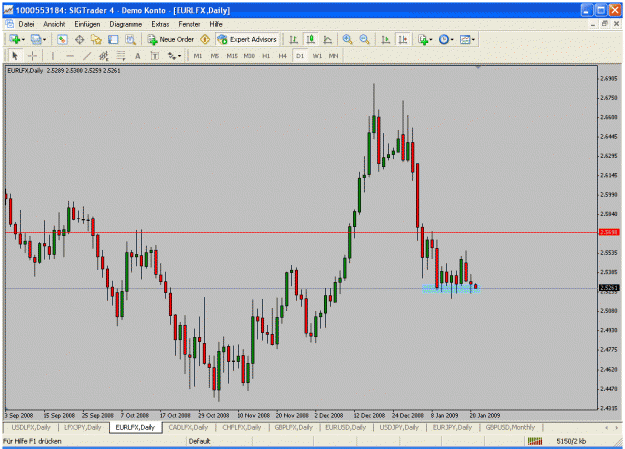Select the vertical line tool
This screenshot has height=449, width=625.
pyautogui.click(x=53, y=56)
